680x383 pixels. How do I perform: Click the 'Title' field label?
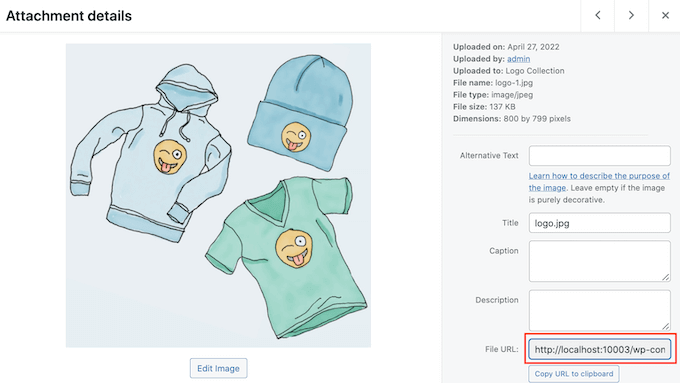510,223
